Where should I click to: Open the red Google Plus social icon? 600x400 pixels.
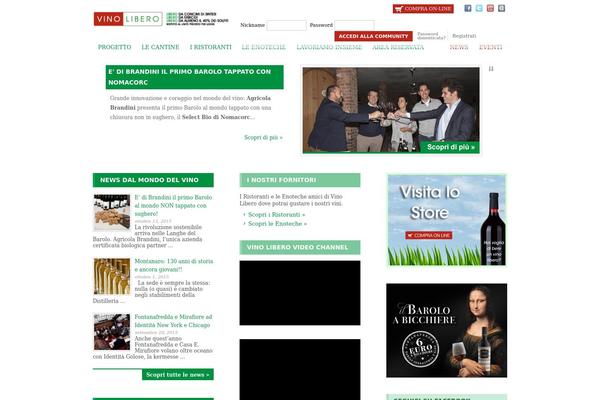tap(490, 8)
